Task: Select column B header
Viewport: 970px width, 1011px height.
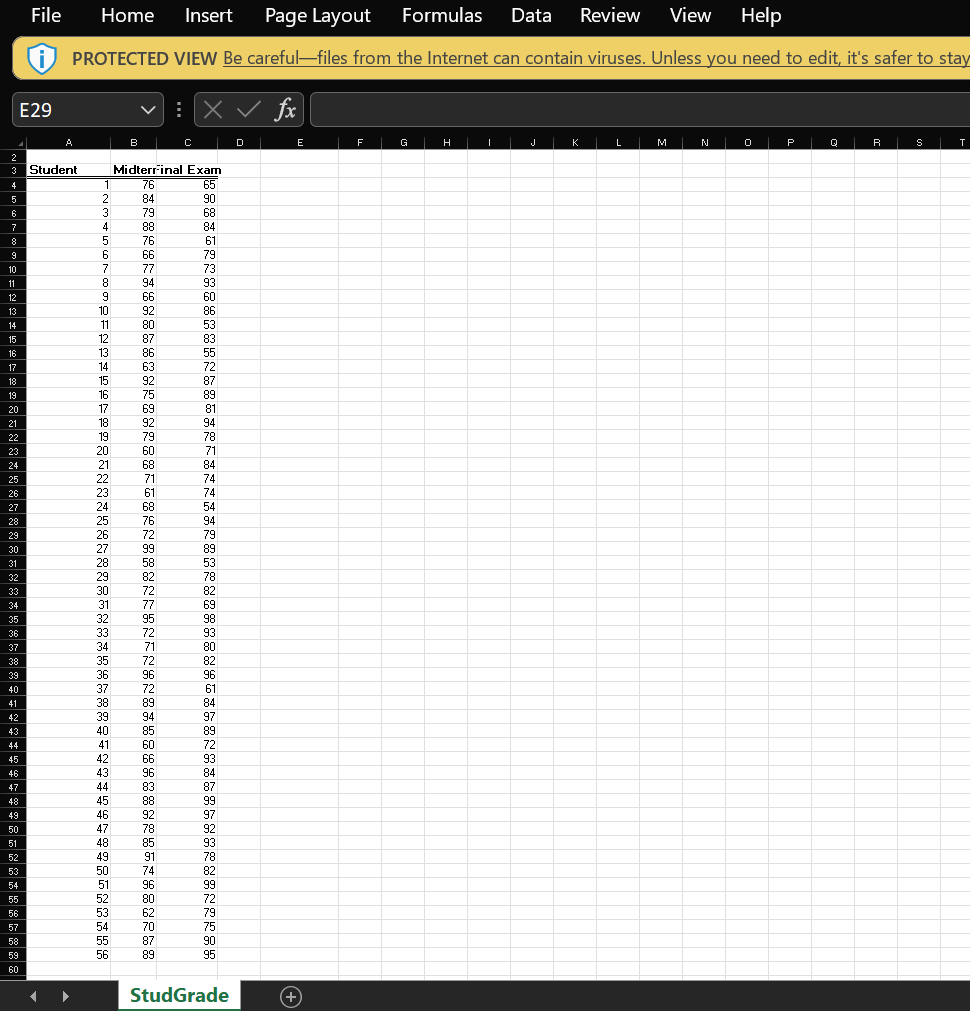Action: coord(133,142)
